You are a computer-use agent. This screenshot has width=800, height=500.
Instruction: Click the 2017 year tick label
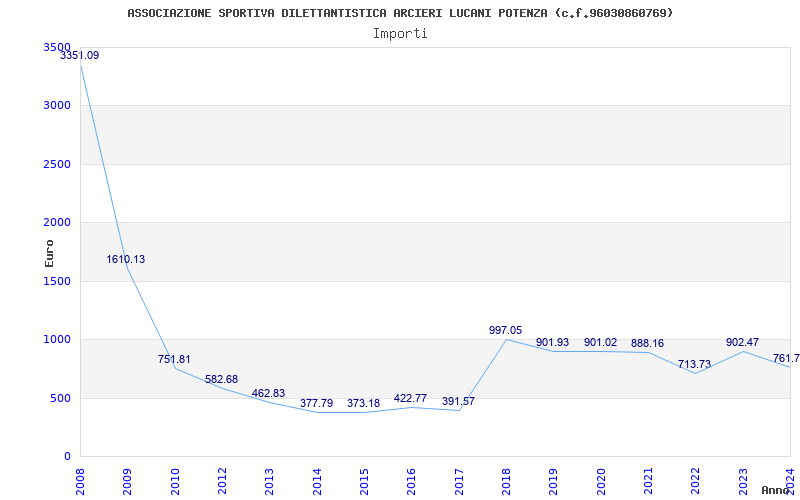(x=459, y=482)
